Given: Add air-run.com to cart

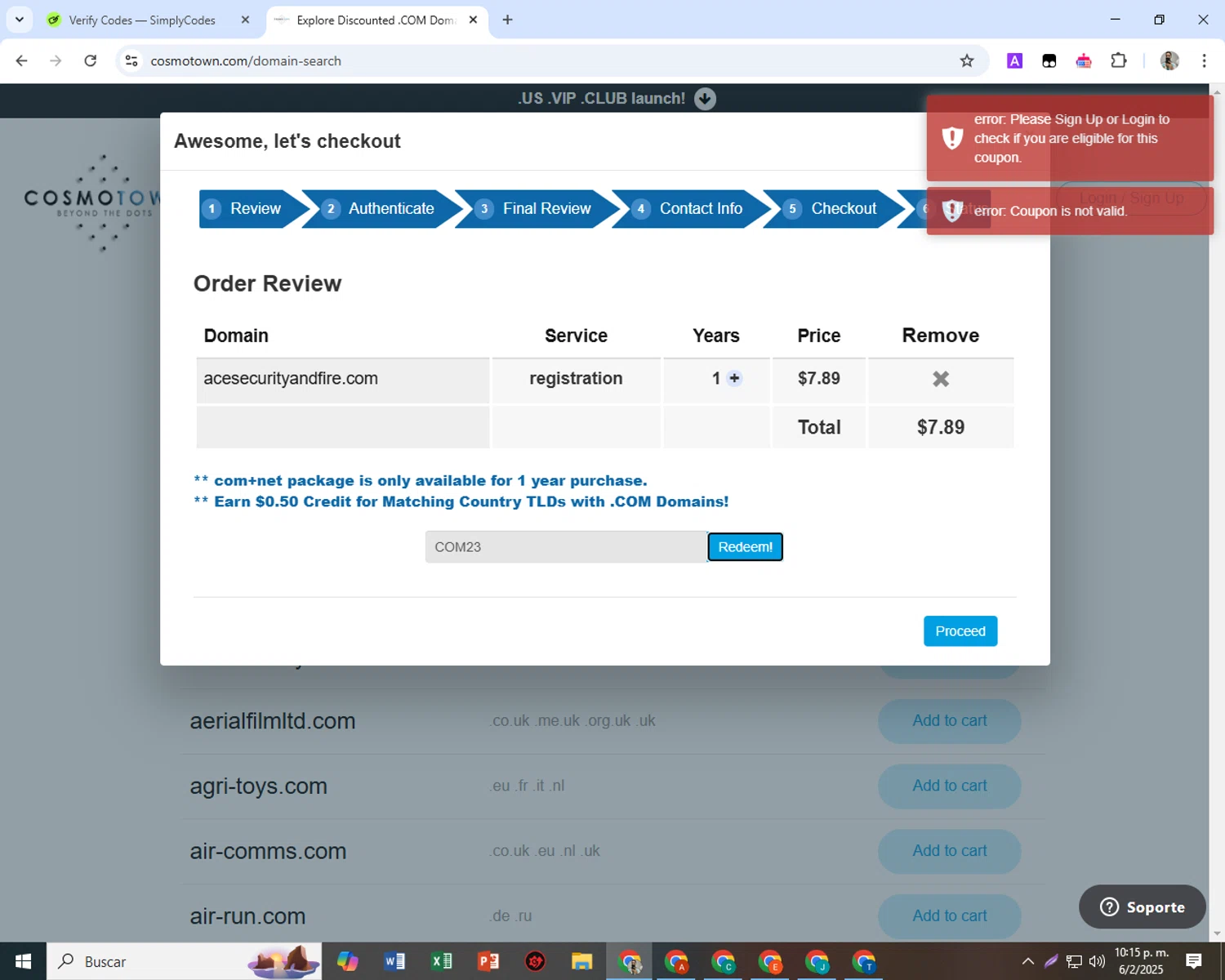Looking at the screenshot, I should point(949,916).
